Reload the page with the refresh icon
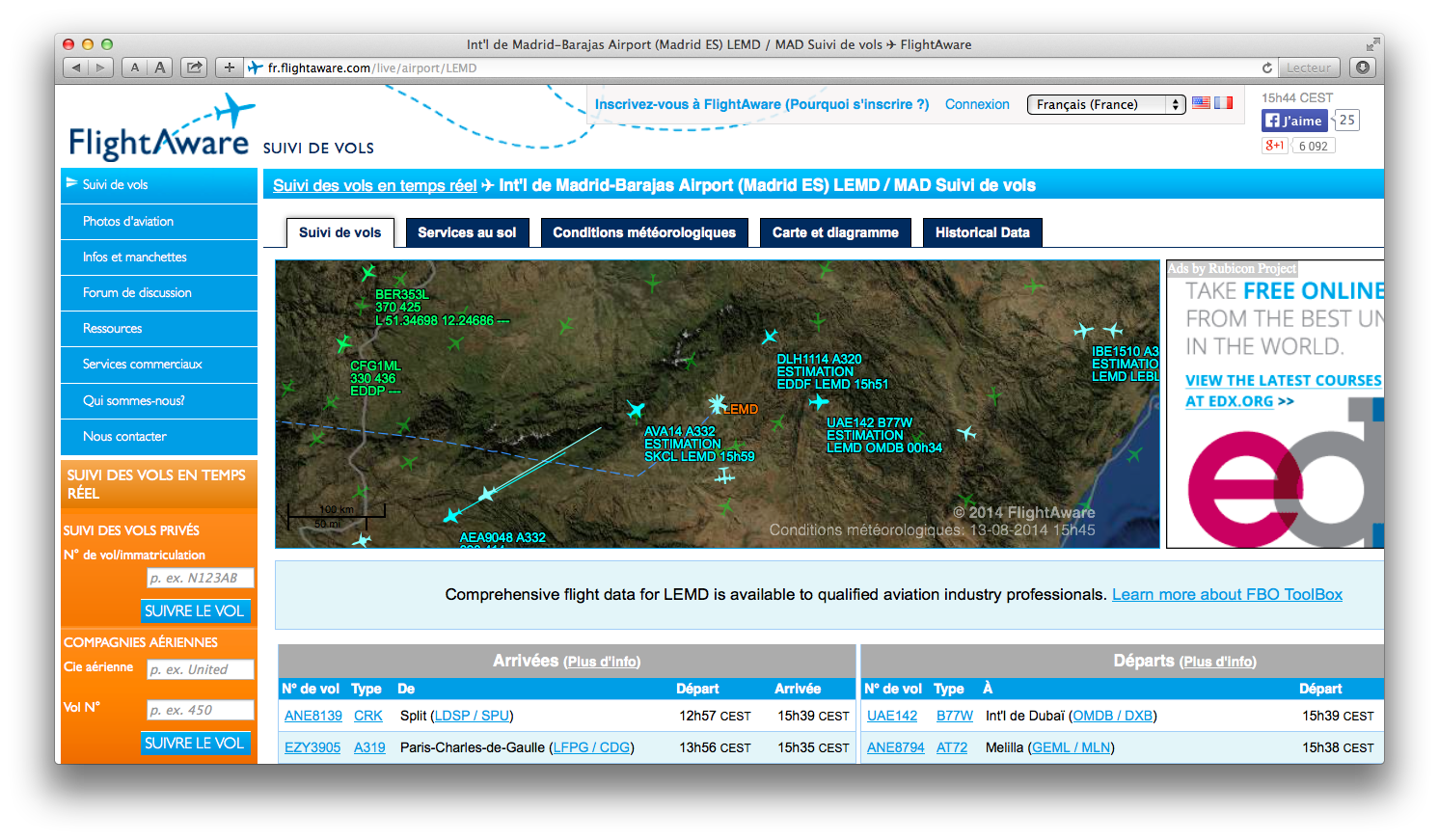This screenshot has width=1439, height=840. 1267,68
